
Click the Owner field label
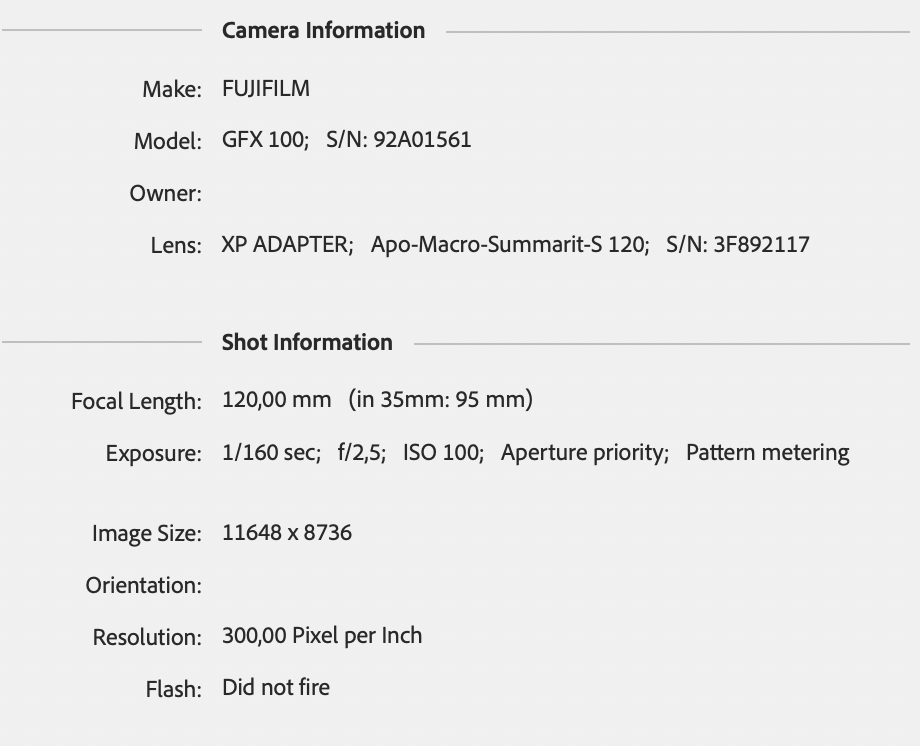click(x=165, y=193)
